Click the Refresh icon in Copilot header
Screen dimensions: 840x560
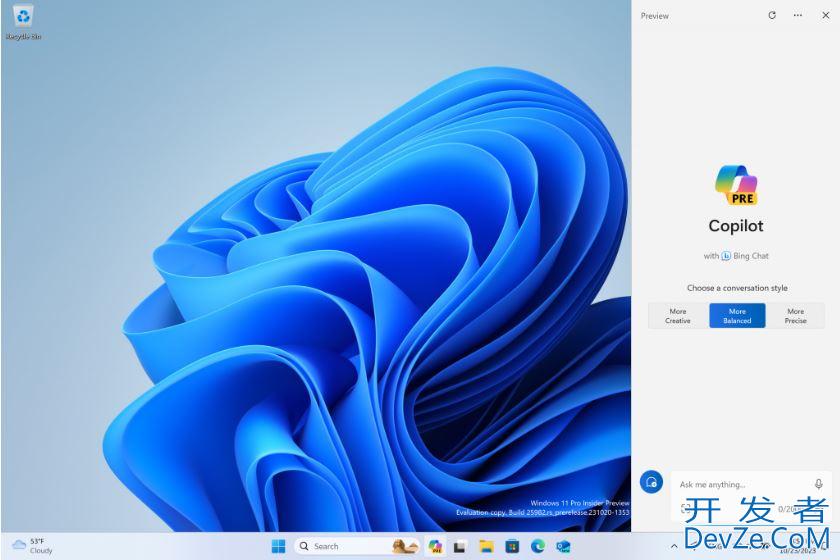pos(771,15)
